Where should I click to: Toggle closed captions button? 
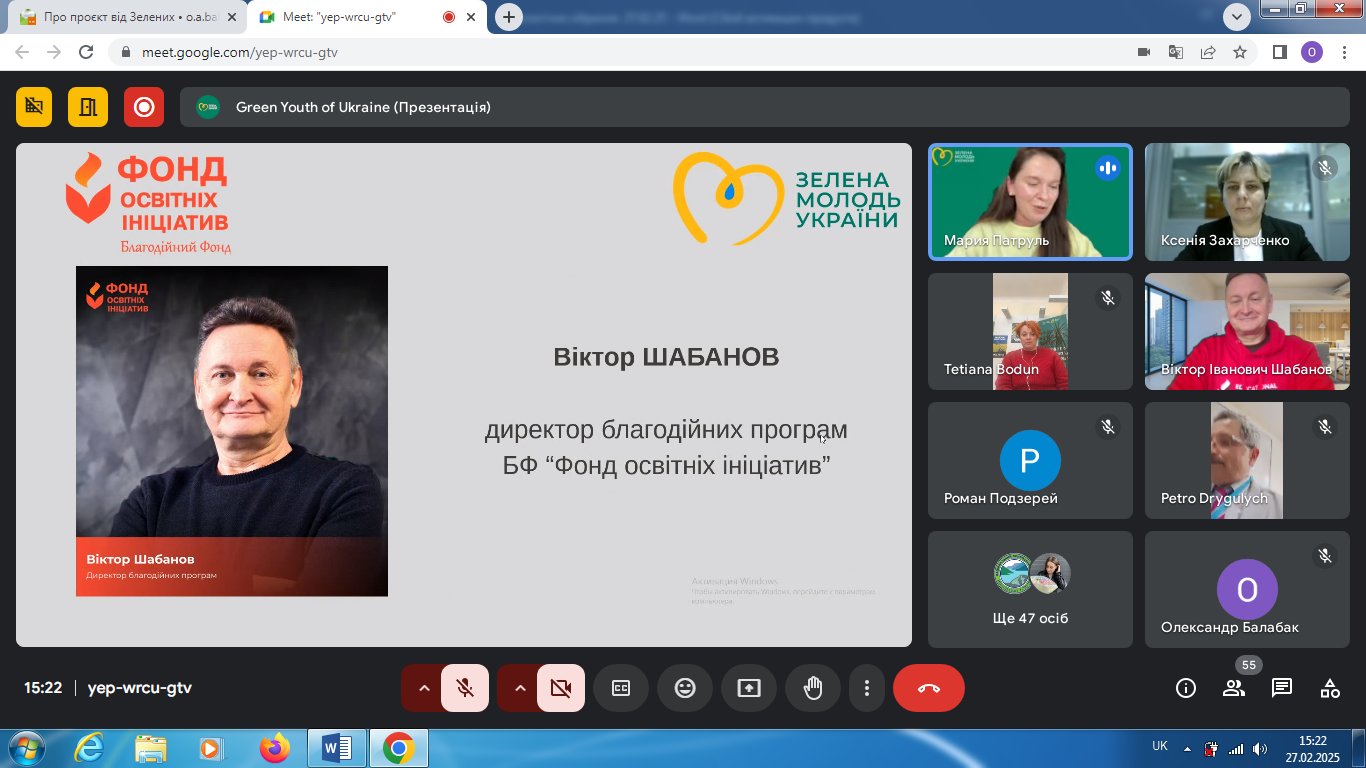(x=621, y=688)
